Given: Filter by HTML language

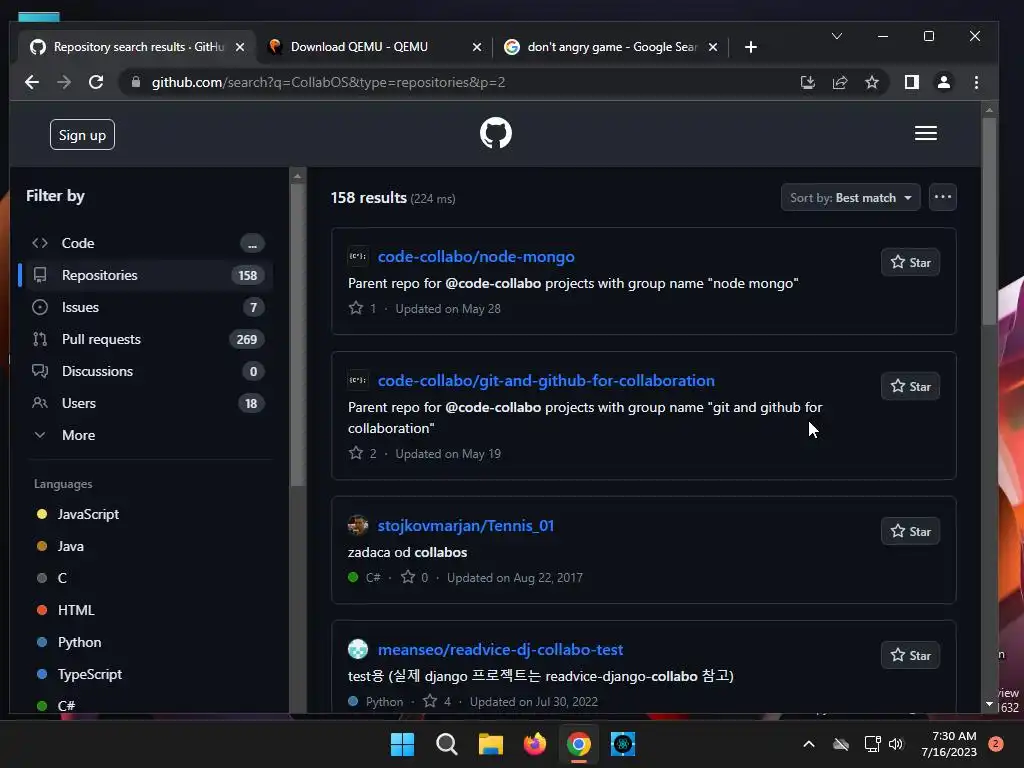Looking at the screenshot, I should [76, 610].
